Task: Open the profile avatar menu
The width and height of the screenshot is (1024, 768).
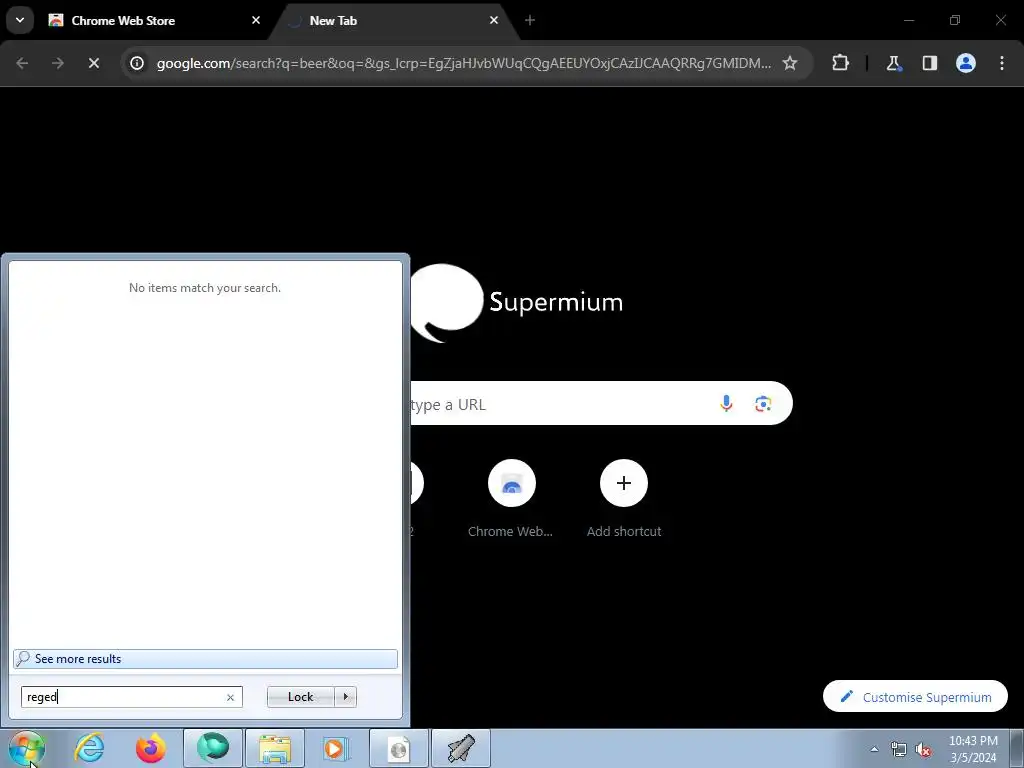Action: [x=966, y=63]
